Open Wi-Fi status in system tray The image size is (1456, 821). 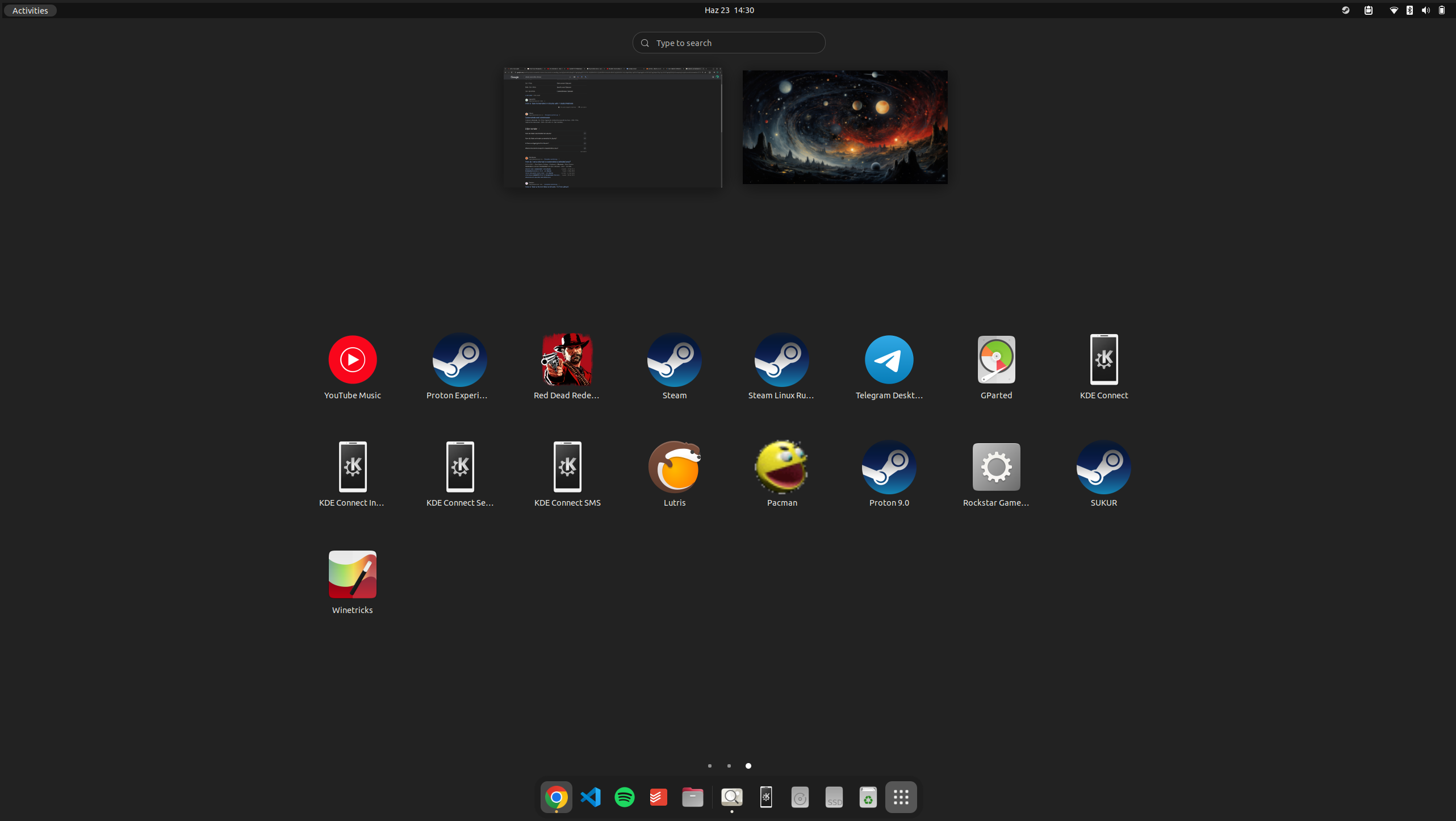pos(1394,10)
